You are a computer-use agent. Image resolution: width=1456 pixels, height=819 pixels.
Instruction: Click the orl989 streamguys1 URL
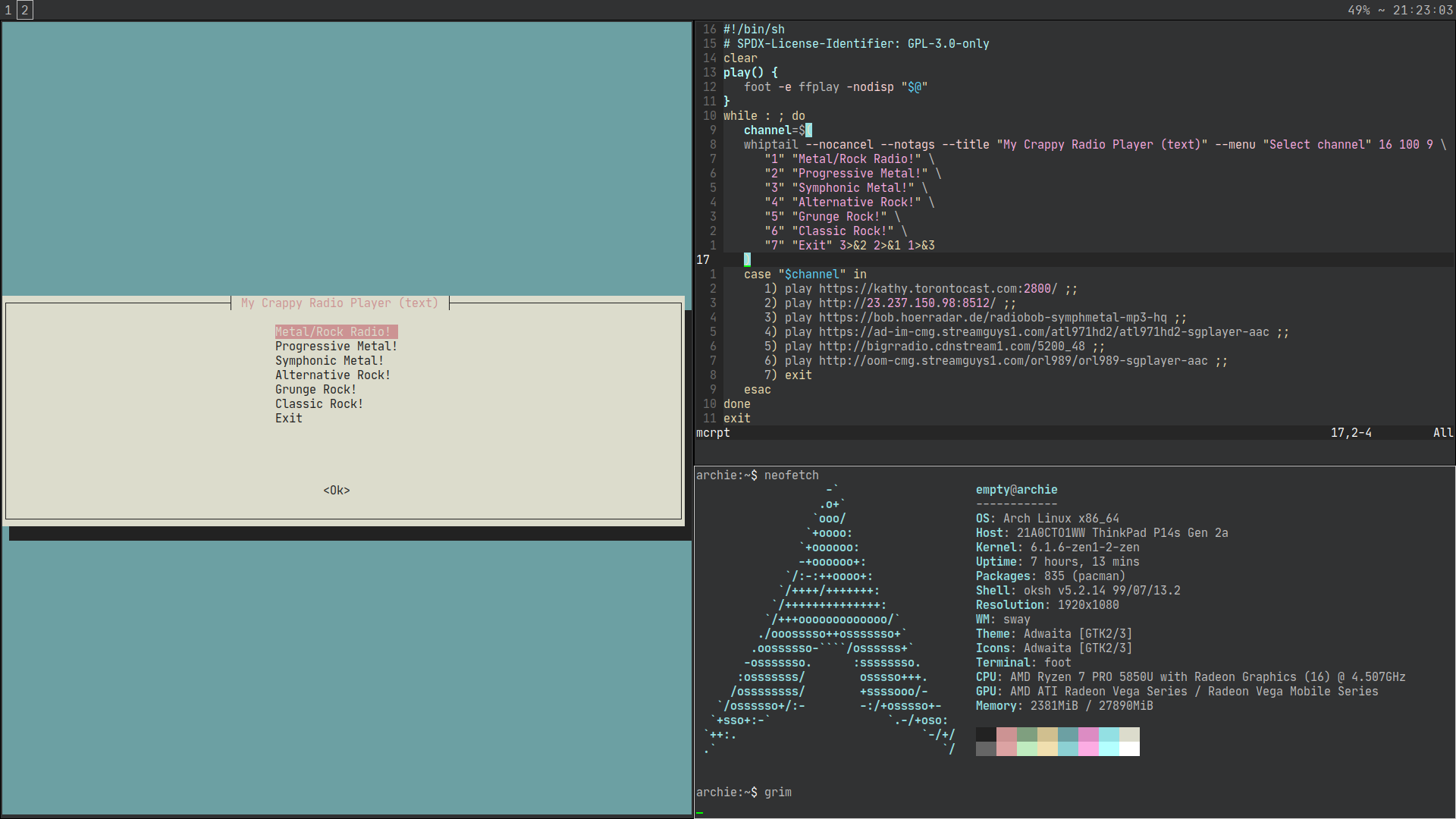[x=1013, y=361]
